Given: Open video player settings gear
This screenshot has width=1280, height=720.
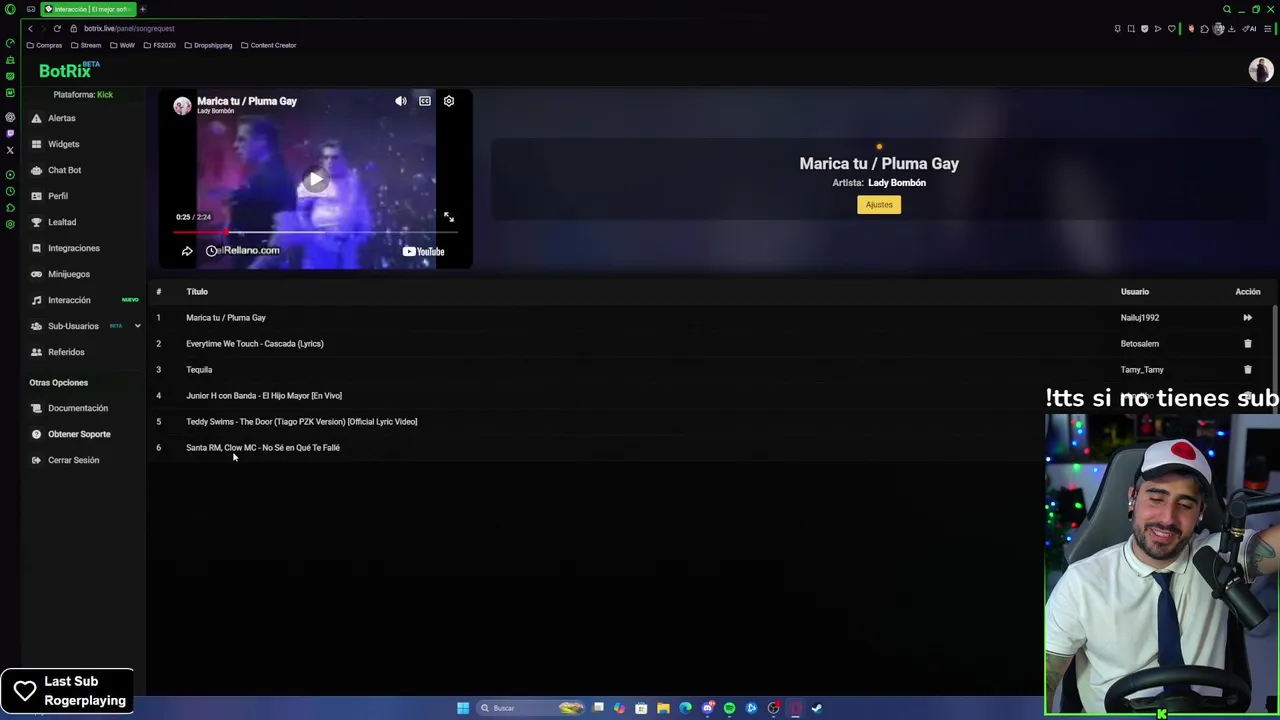Looking at the screenshot, I should pos(449,101).
